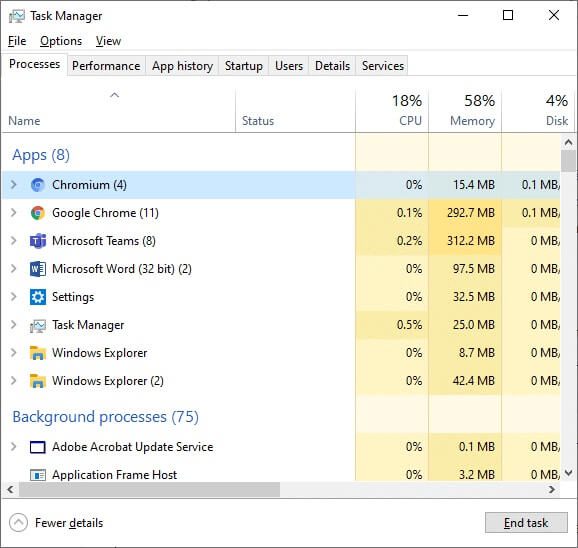Screen dimensions: 578x548
Task: Click the horizontal scrollbar left arrow
Action: (x=10, y=489)
